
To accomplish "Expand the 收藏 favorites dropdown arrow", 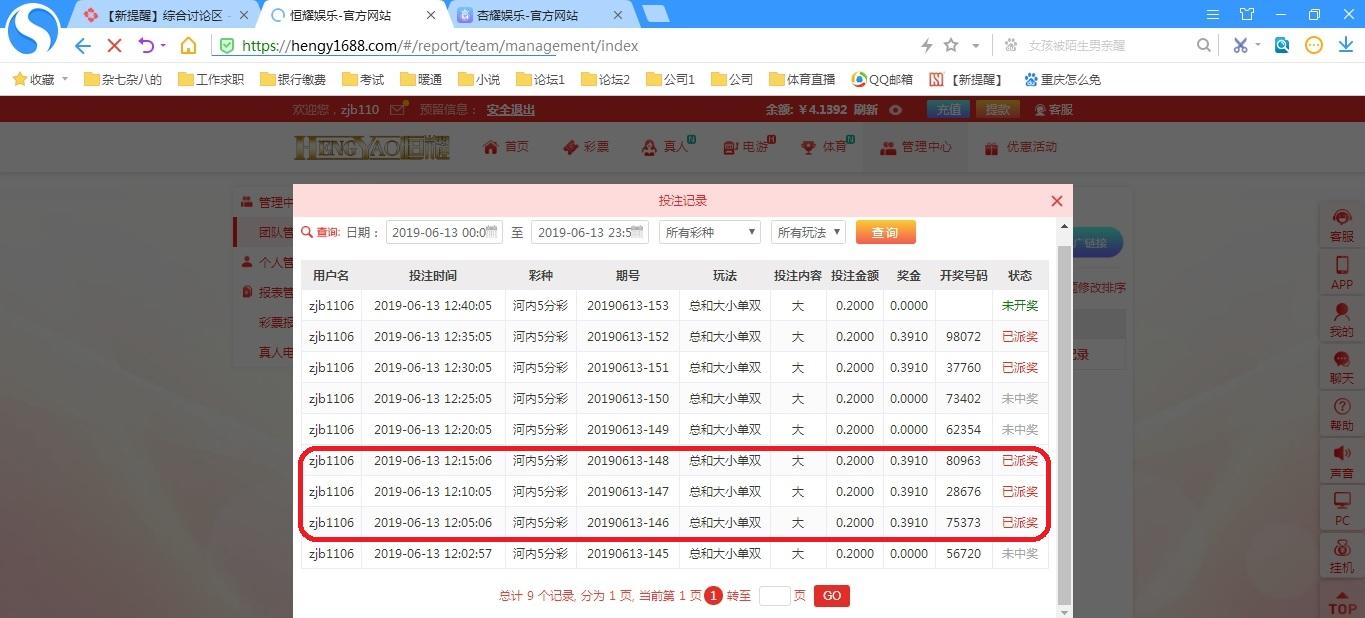I will pos(65,79).
